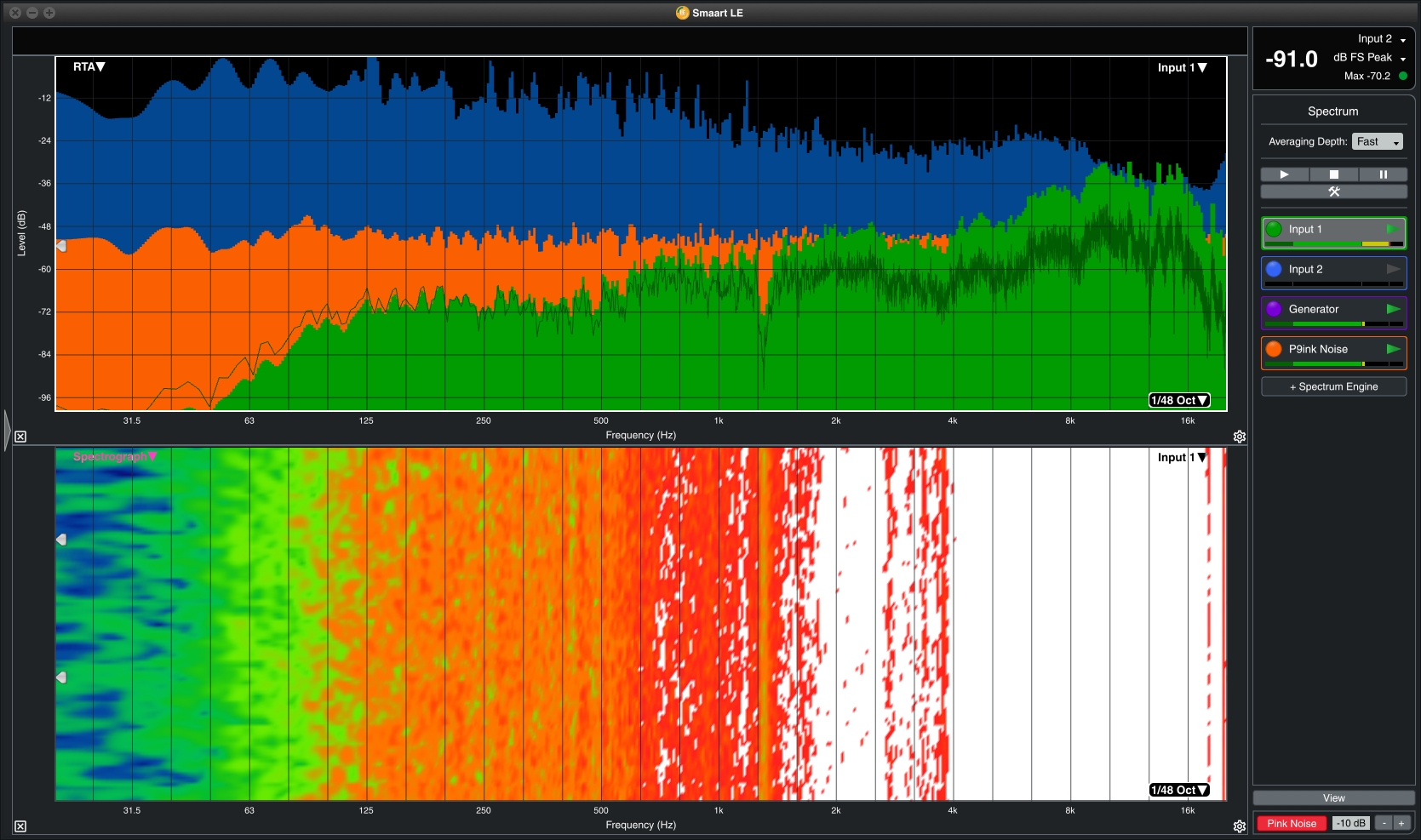This screenshot has height=840, width=1421.
Task: Open the Input 2 meter source menu
Action: tap(1382, 39)
